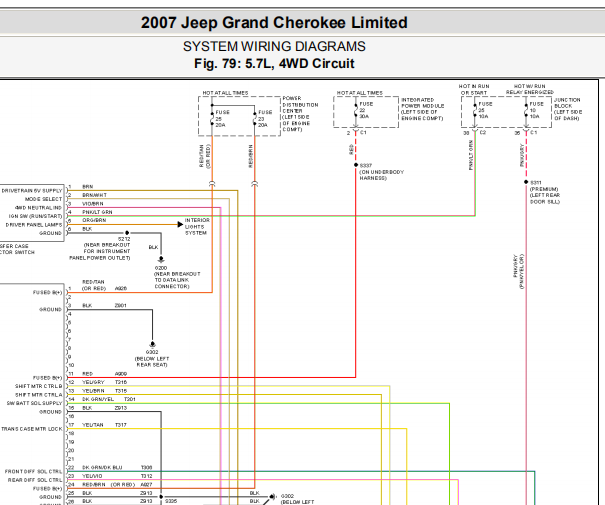Click the "A927" circuit number

(146, 485)
